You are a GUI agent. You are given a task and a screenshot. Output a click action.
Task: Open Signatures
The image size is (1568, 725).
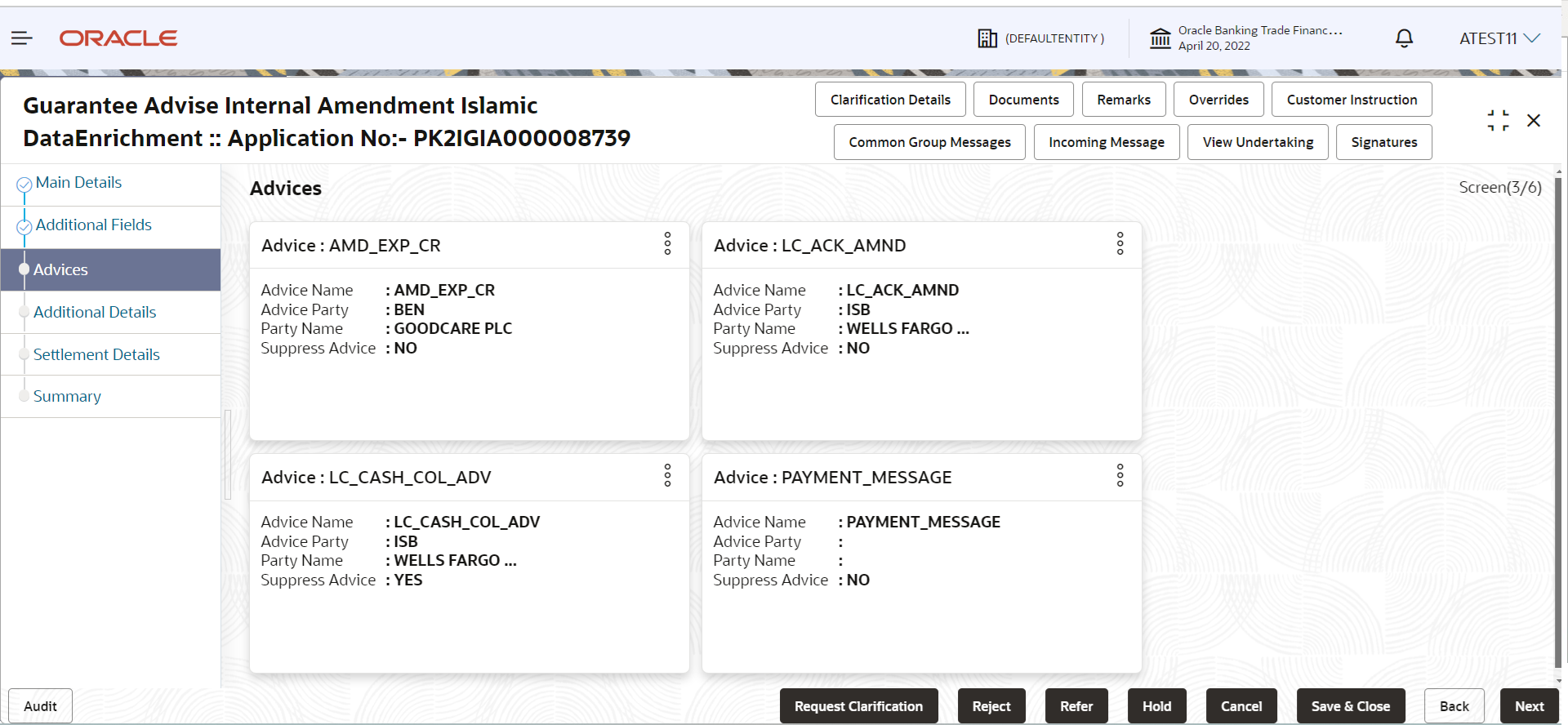tap(1384, 142)
